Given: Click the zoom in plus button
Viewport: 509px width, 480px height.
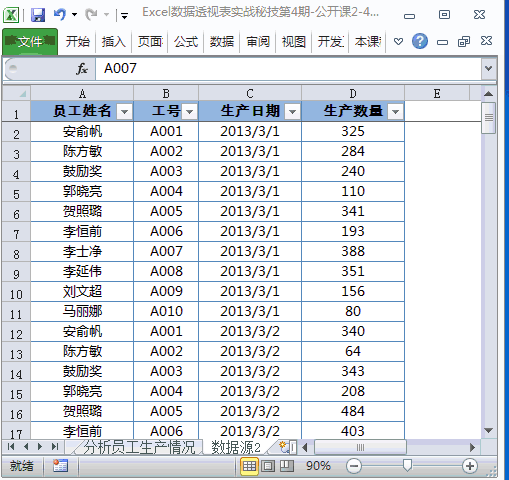Looking at the screenshot, I should [470, 466].
